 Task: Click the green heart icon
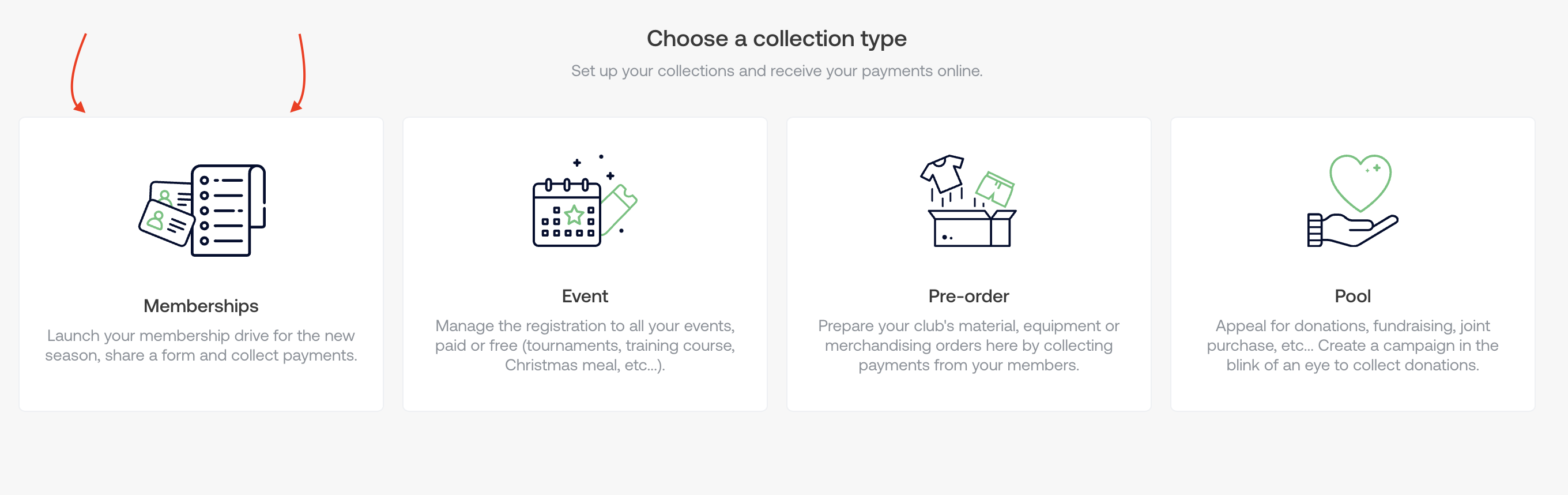pos(1360,181)
